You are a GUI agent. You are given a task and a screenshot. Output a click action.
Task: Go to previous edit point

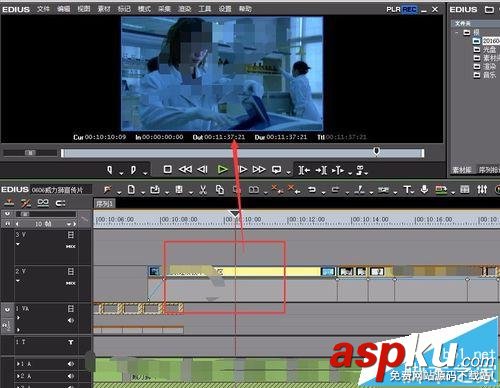tap(304, 170)
